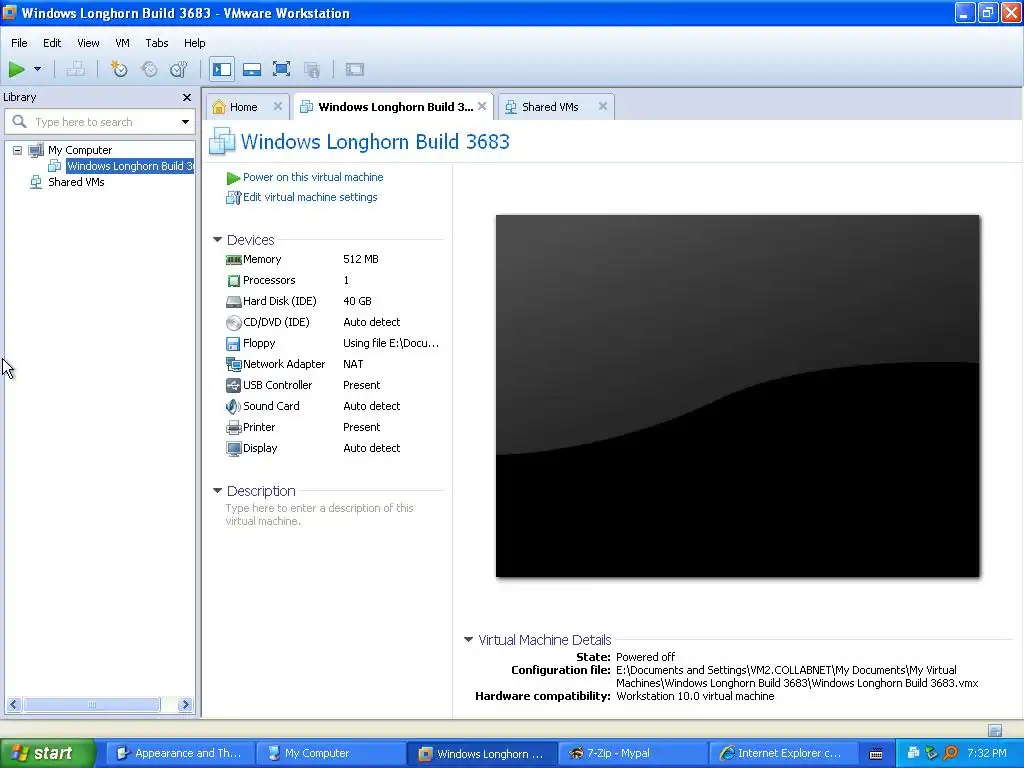Image resolution: width=1024 pixels, height=768 pixels.
Task: Click the library scrollbar left arrow
Action: coord(14,705)
